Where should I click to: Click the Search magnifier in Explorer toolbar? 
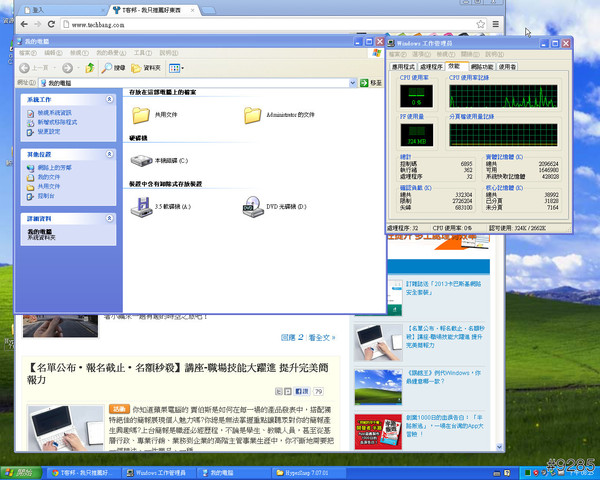tap(113, 67)
